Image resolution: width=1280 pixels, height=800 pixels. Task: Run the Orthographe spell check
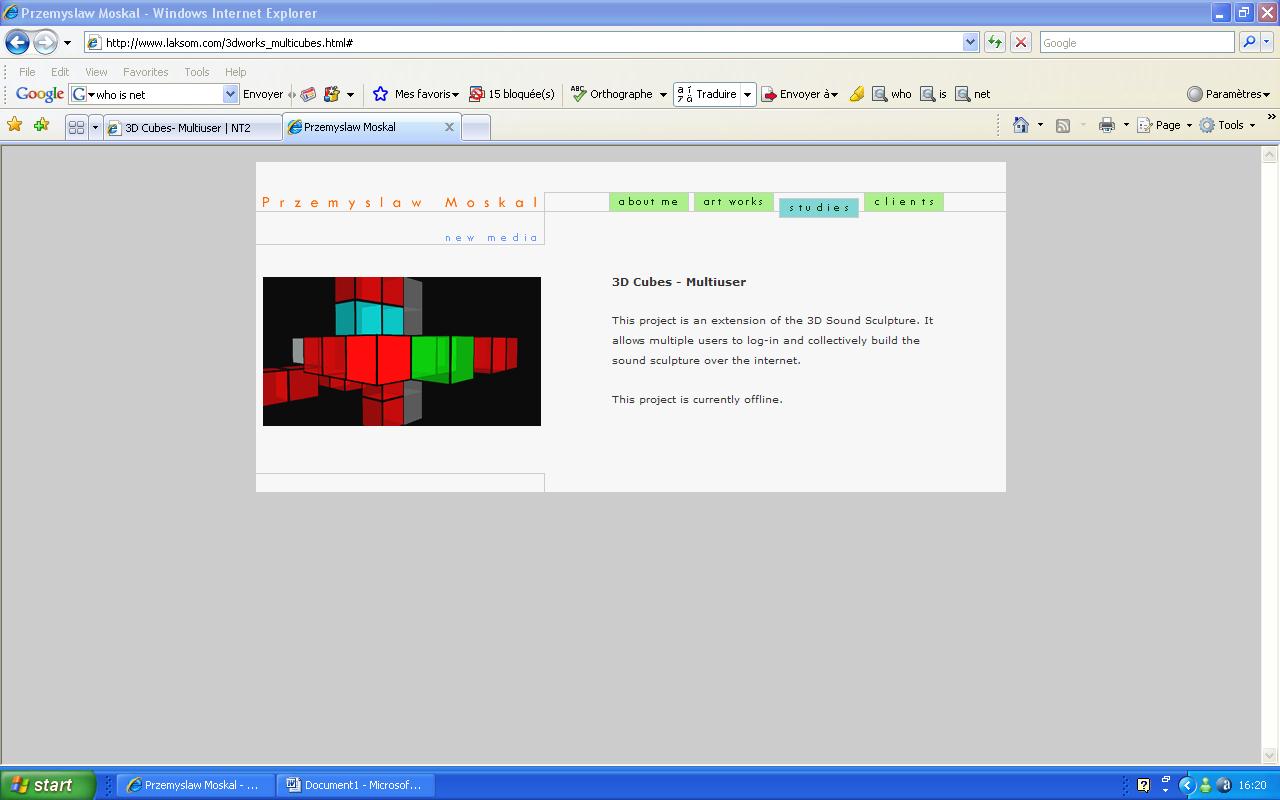tap(611, 94)
